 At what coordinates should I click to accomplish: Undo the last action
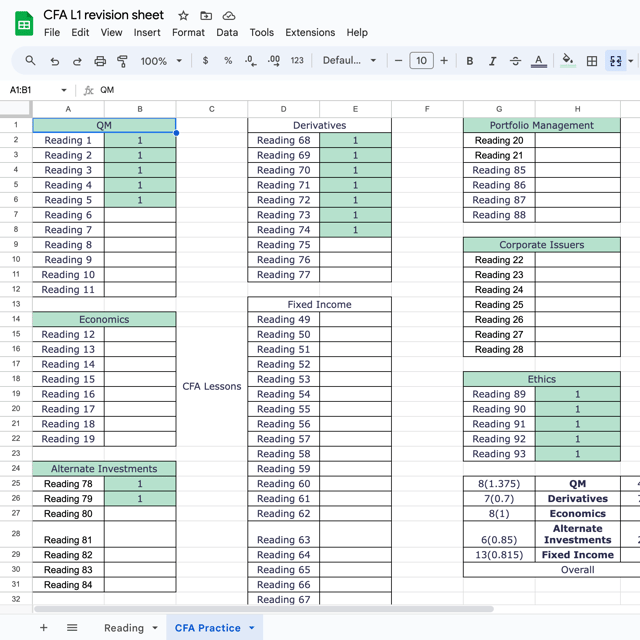(x=54, y=61)
